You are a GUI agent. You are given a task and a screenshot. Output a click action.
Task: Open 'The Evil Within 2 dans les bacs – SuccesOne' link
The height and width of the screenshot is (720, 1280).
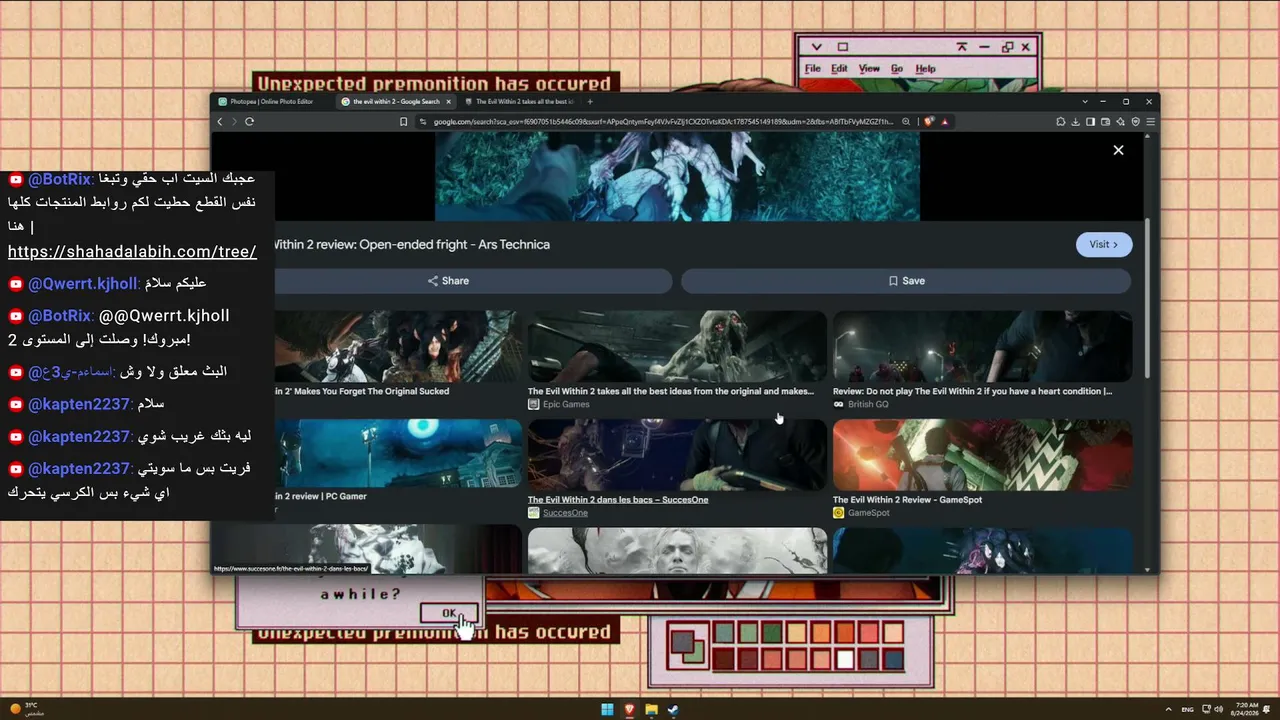tap(618, 500)
